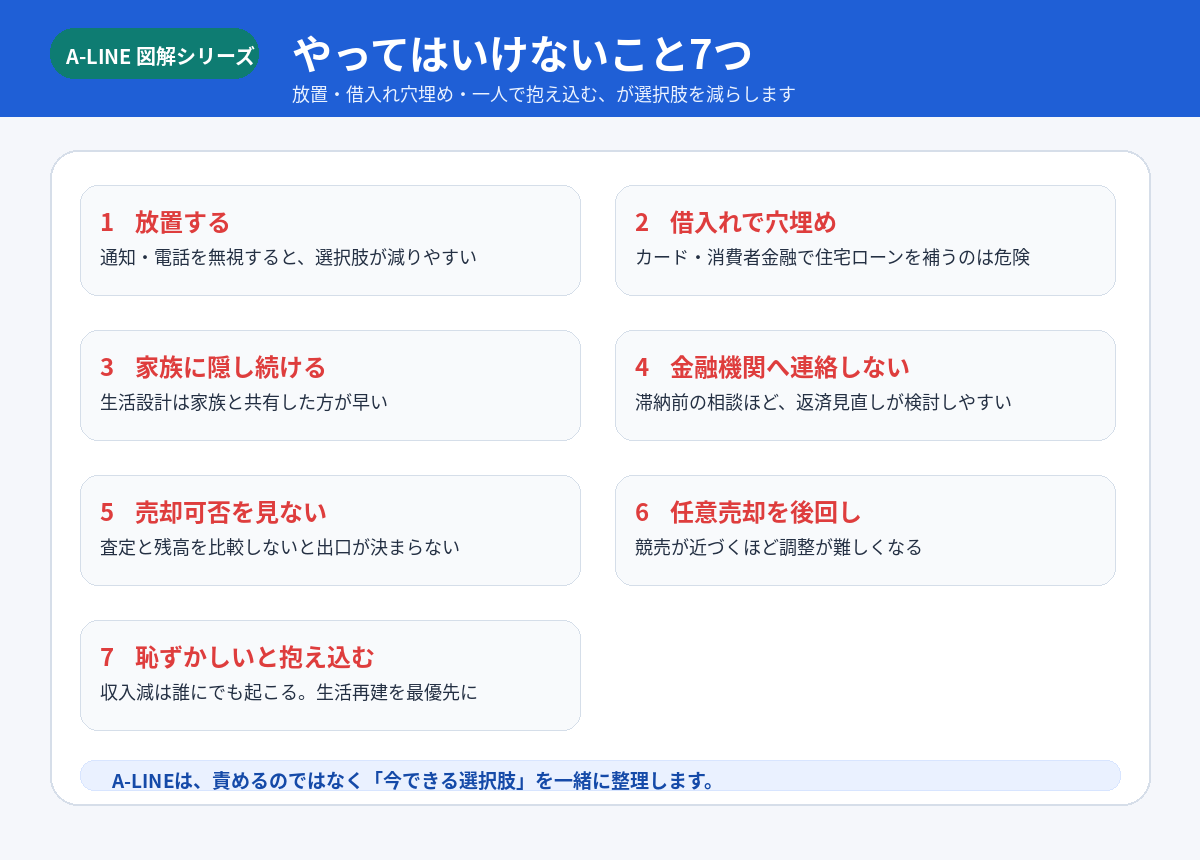The width and height of the screenshot is (1200, 860).
Task: Click the footer banner about 今できる選択肢
Action: [600, 776]
